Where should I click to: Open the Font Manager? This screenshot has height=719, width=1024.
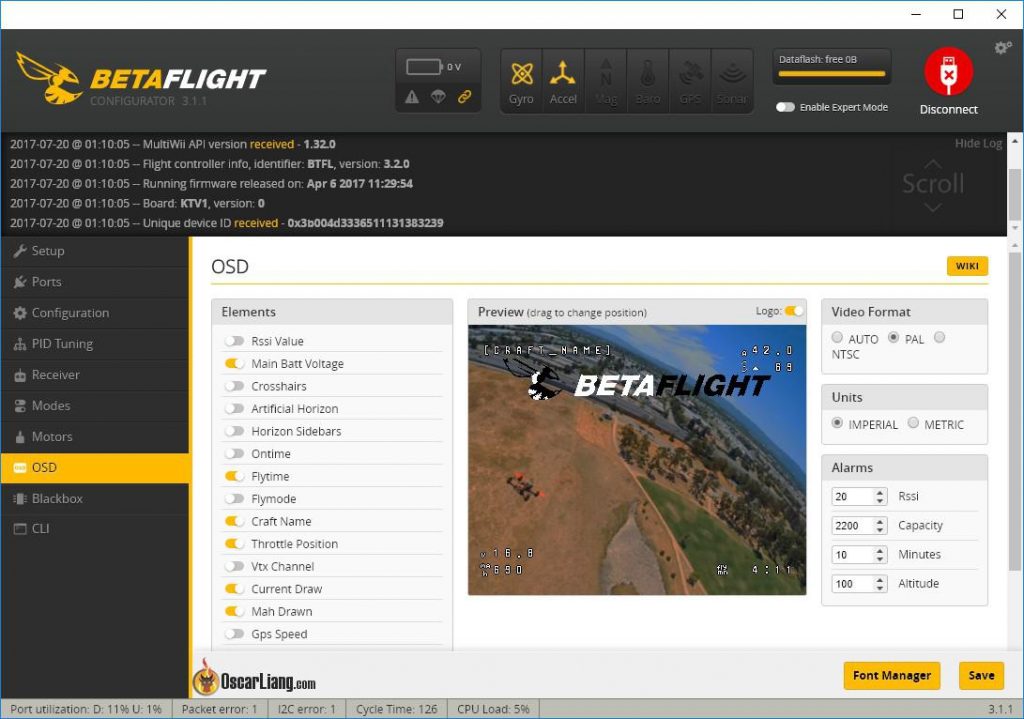coord(891,676)
